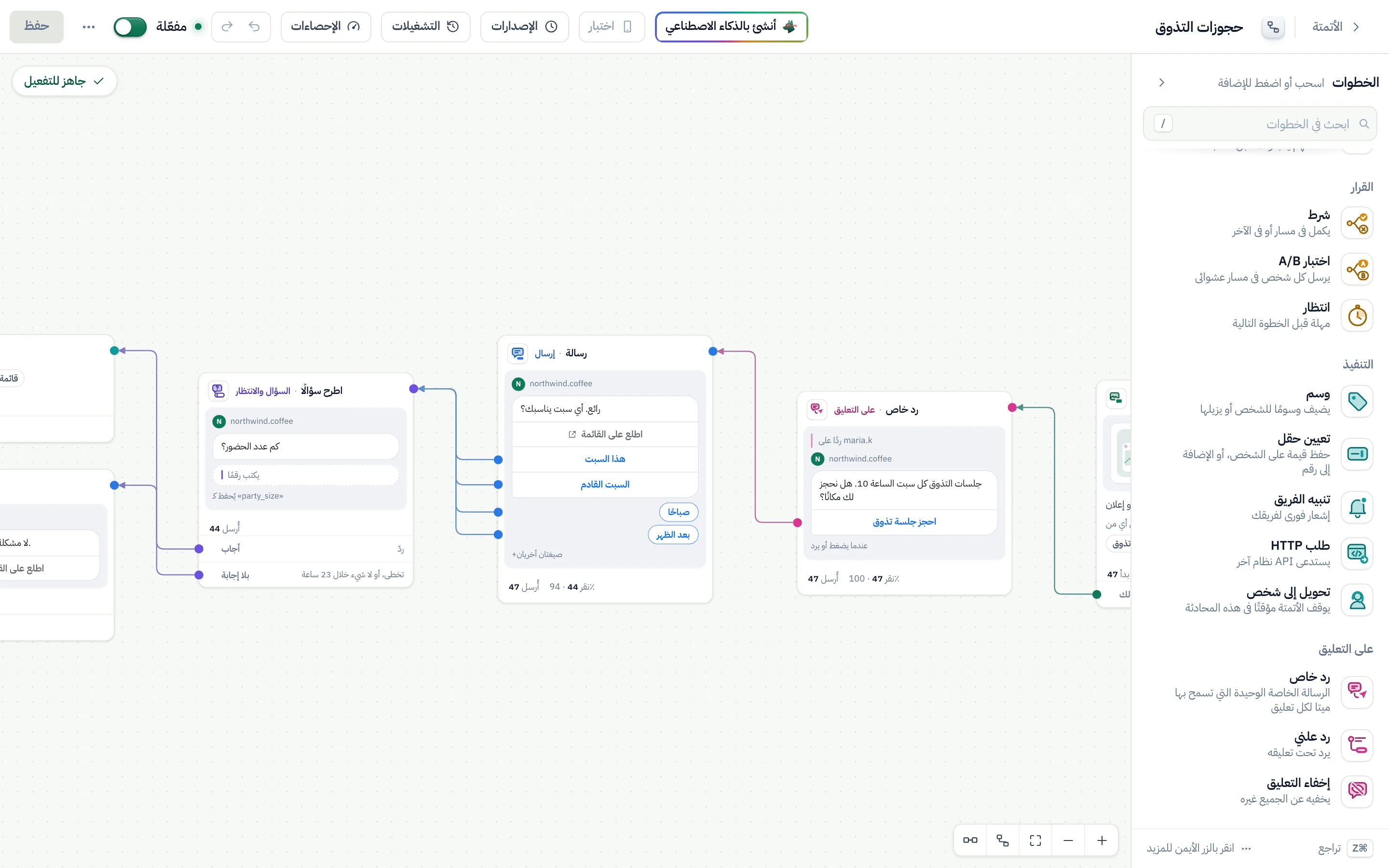
Task: Click the undo arrow in top toolbar
Action: (254, 27)
